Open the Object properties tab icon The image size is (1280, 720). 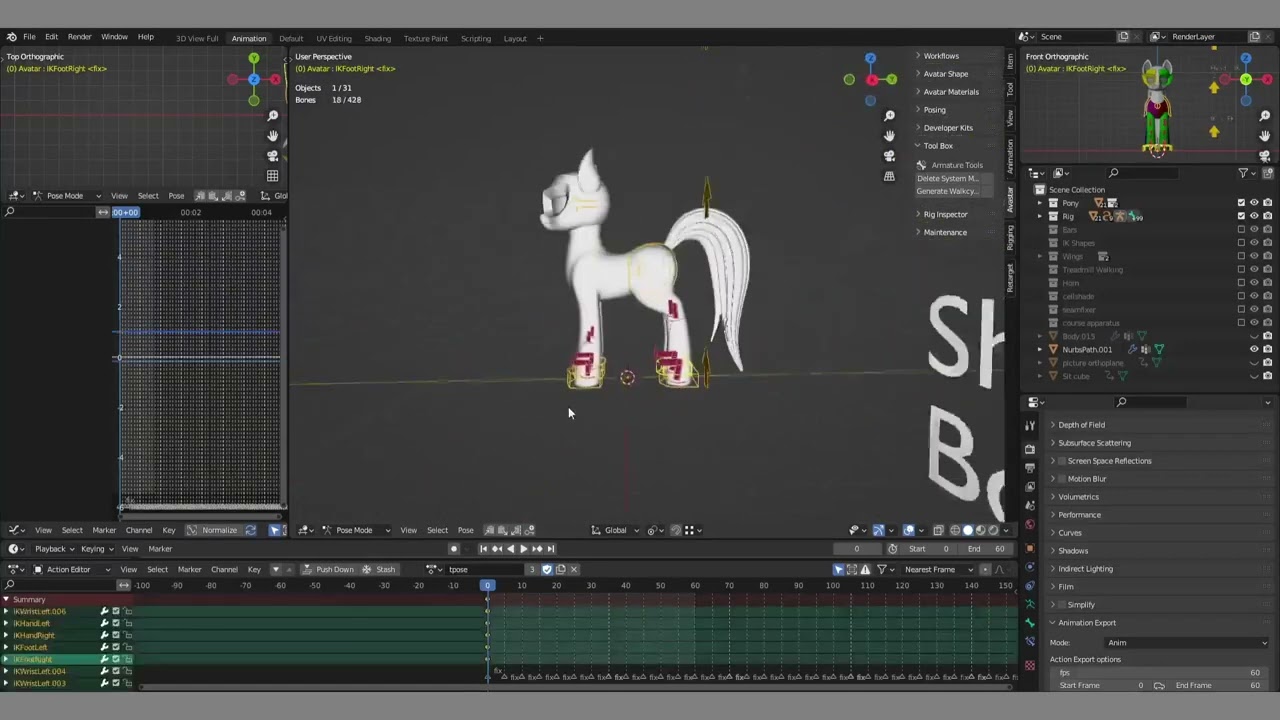click(1030, 548)
